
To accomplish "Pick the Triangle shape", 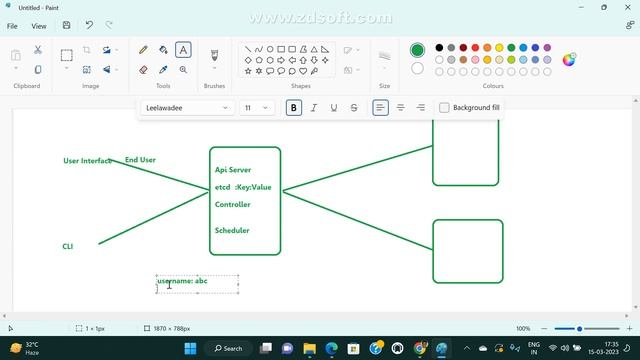I will pos(314,49).
